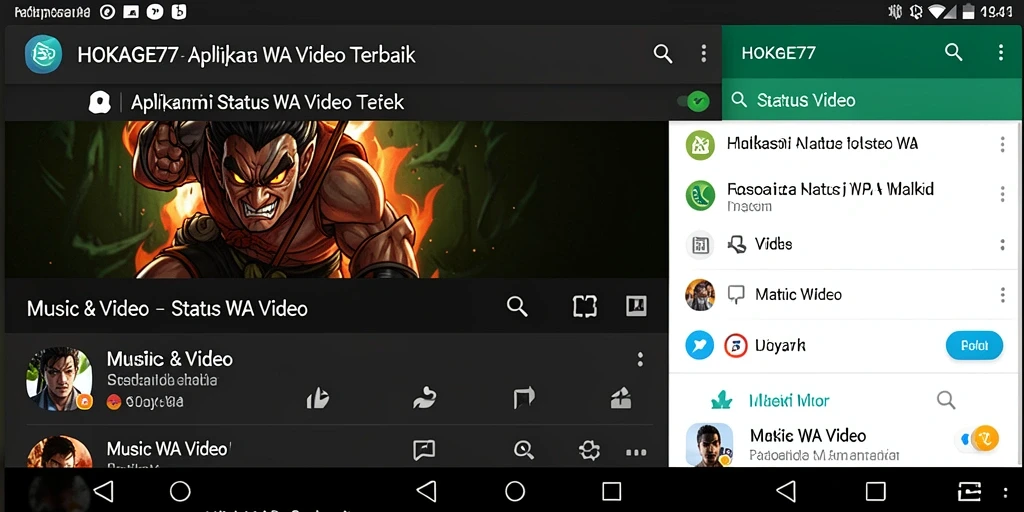Tap the right-side recents square navigation button

coord(875,491)
